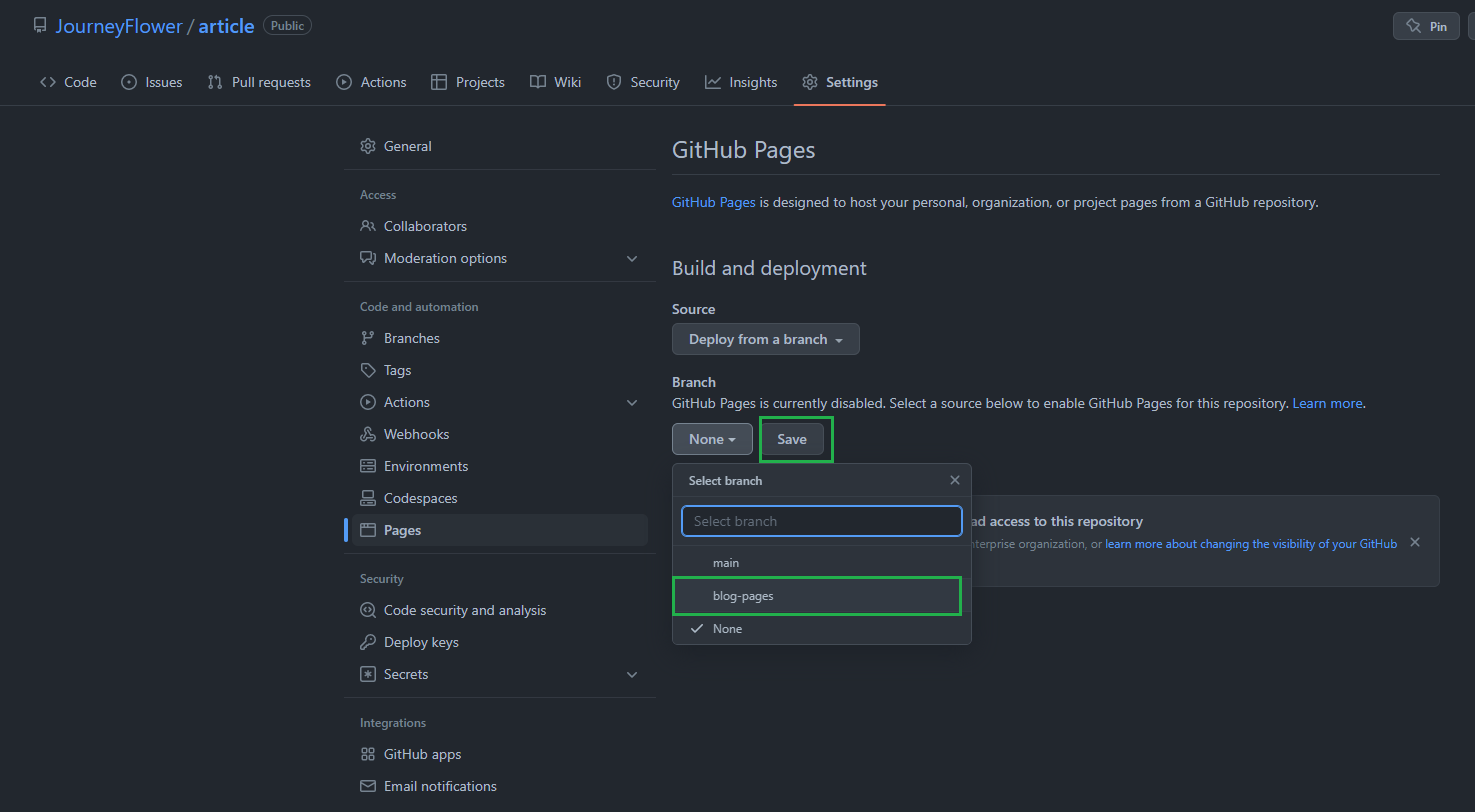1475x812 pixels.
Task: Open the Projects tab
Action: (468, 82)
